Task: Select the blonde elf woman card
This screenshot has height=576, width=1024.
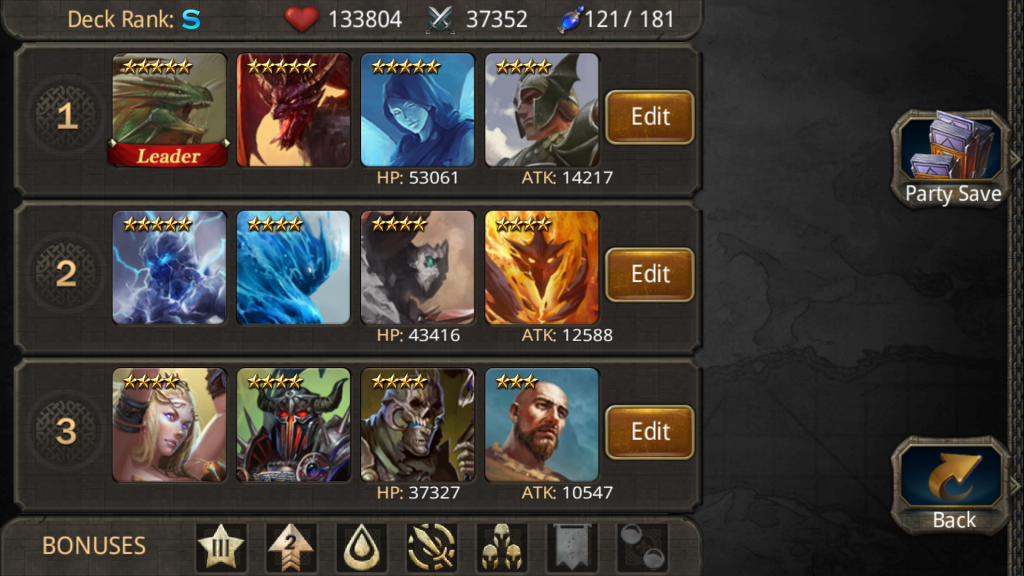Action: coord(169,424)
